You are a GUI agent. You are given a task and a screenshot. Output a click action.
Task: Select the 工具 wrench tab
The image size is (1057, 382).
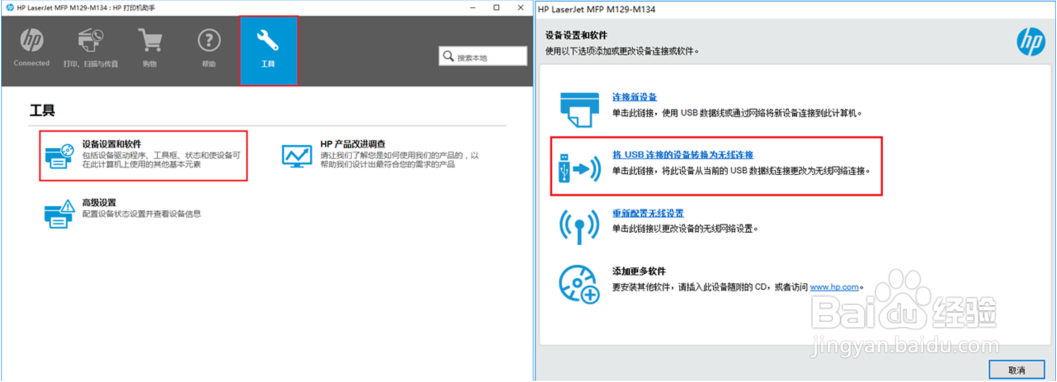(268, 51)
